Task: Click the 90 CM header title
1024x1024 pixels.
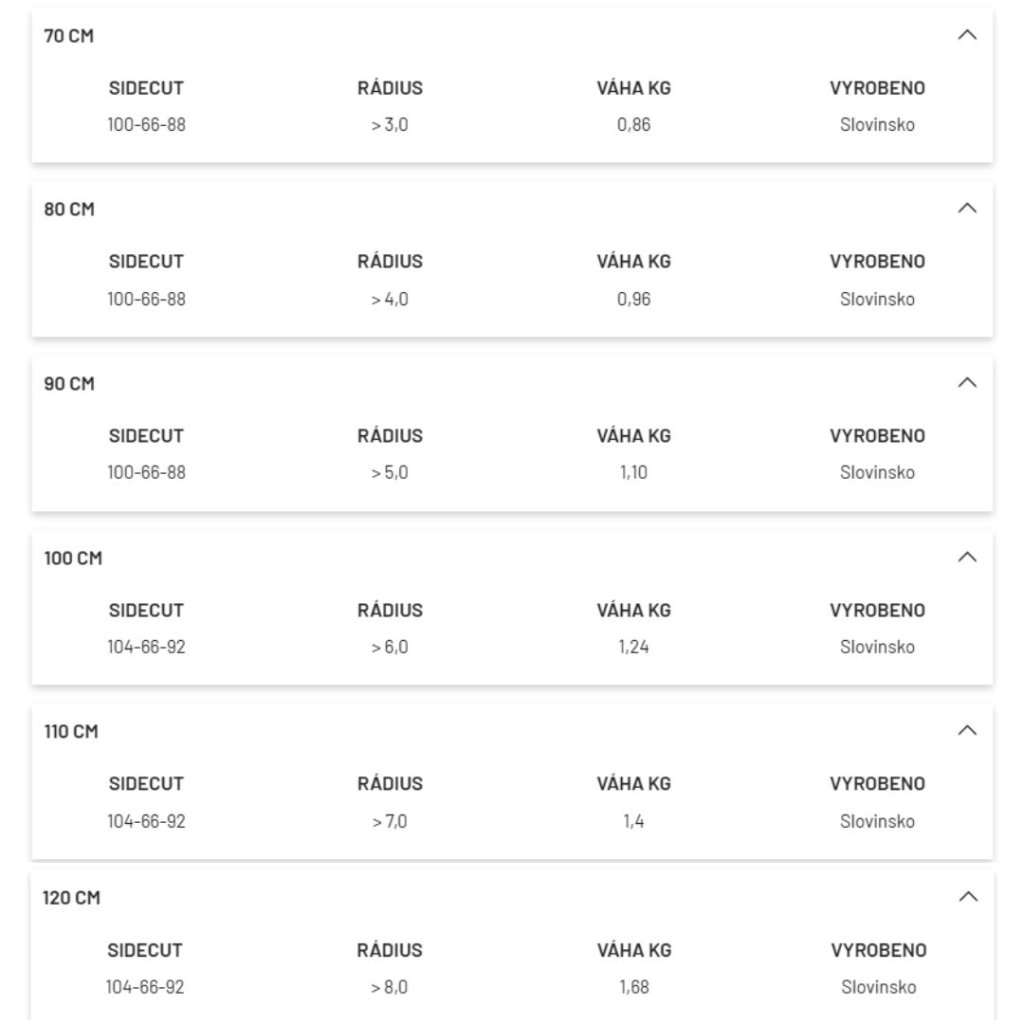Action: click(69, 384)
